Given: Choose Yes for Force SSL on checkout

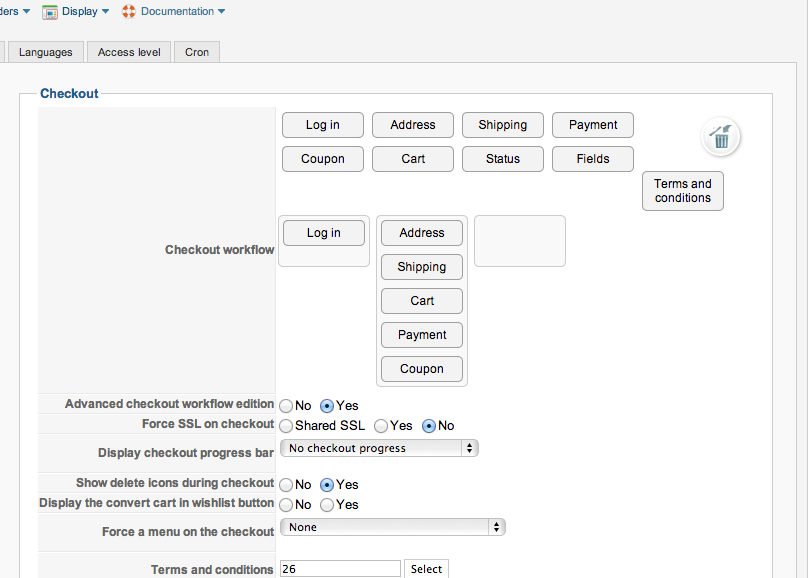Looking at the screenshot, I should (381, 426).
